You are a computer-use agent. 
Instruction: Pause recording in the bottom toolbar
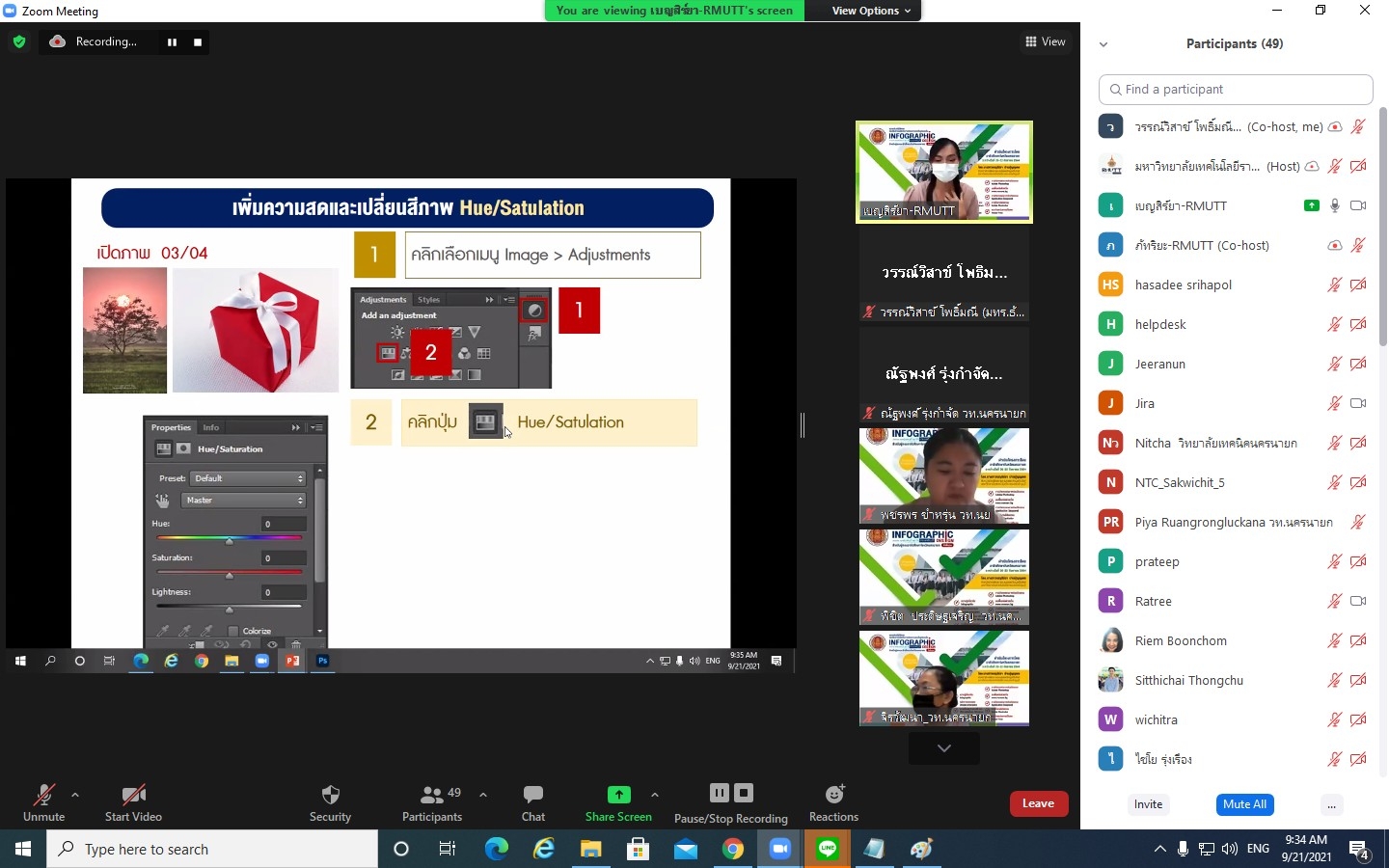pos(720,793)
